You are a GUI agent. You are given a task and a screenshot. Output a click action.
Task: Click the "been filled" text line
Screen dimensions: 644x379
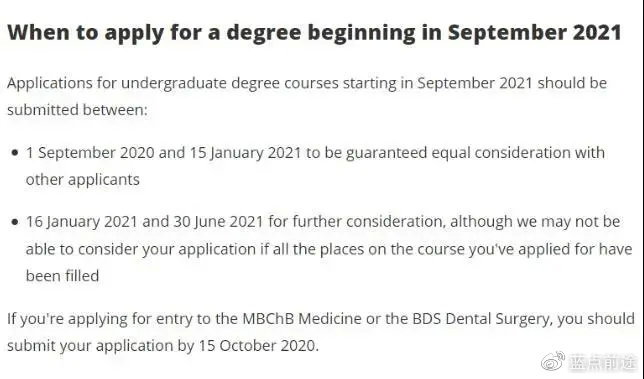[x=62, y=276]
